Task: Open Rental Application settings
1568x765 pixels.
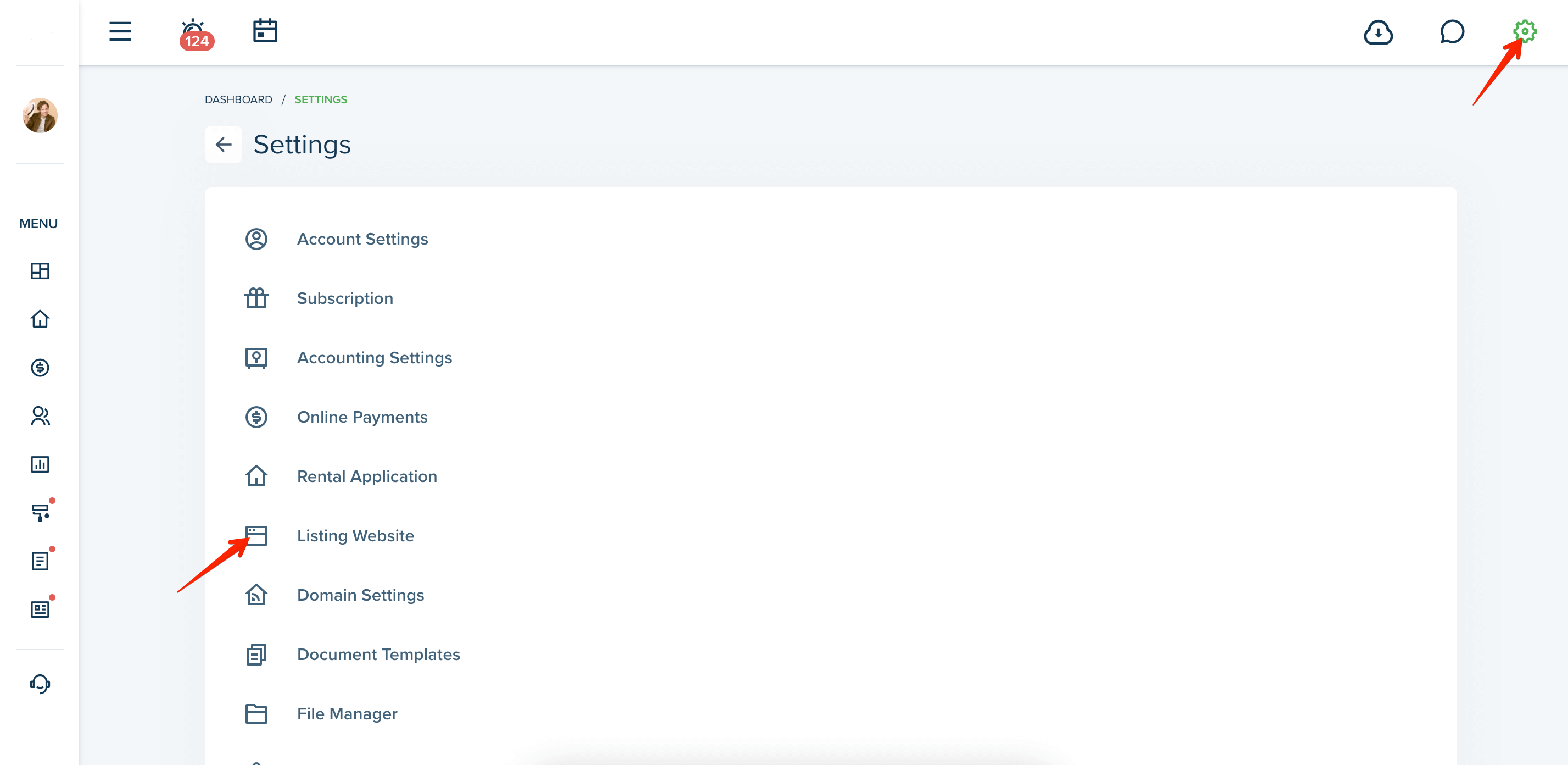Action: [x=367, y=476]
